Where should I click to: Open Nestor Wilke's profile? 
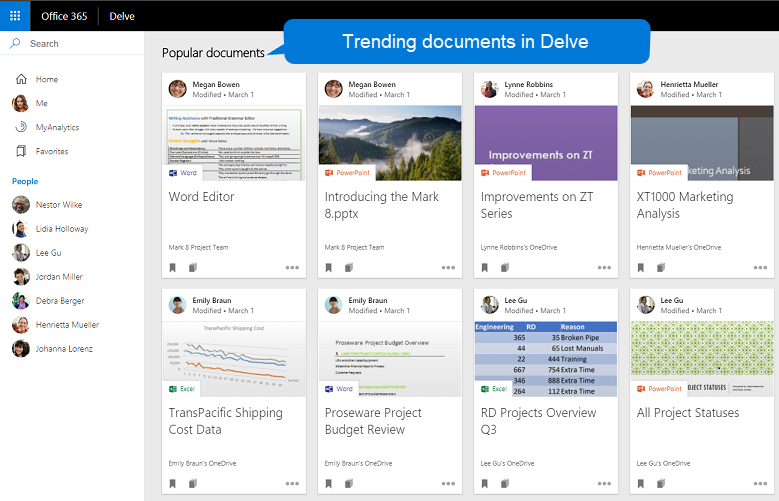click(59, 205)
